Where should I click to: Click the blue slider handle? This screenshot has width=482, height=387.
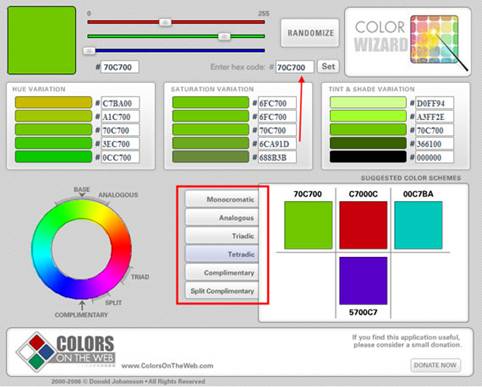pyautogui.click(x=89, y=51)
